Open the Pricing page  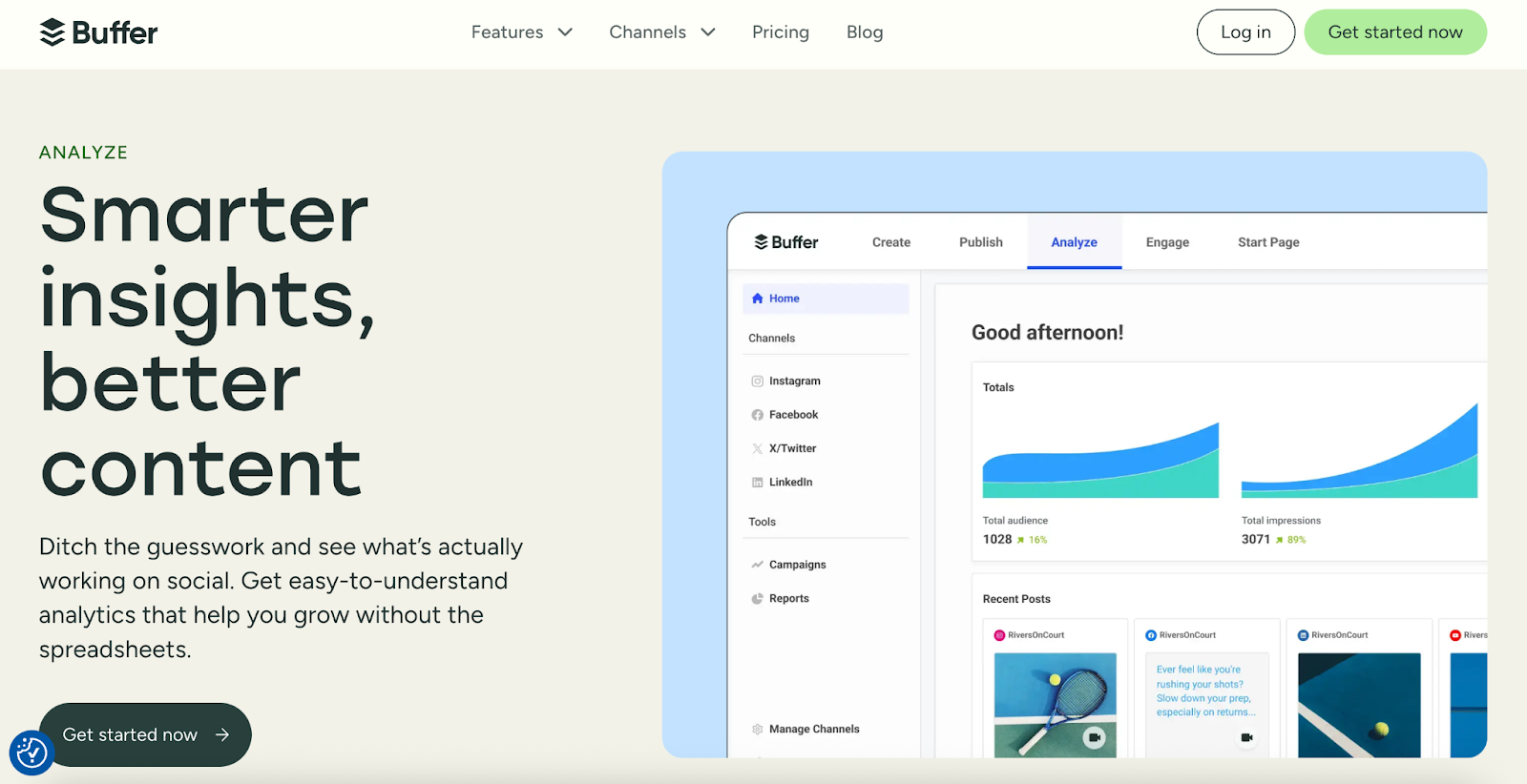[x=781, y=32]
